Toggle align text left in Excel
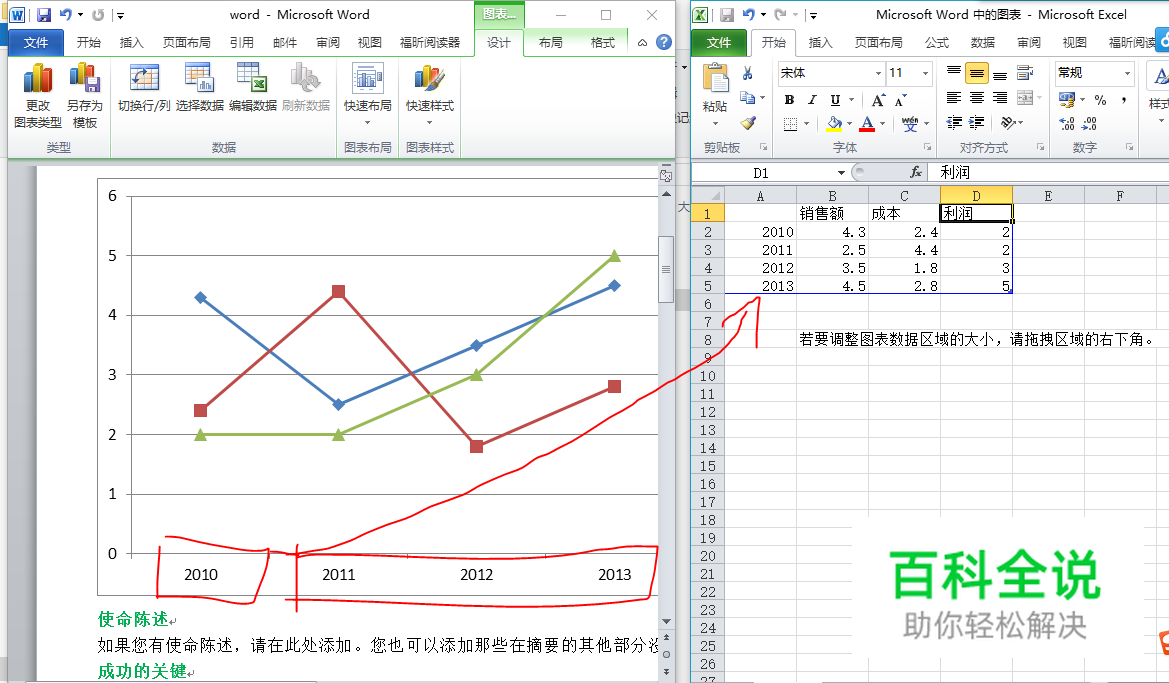 point(954,98)
